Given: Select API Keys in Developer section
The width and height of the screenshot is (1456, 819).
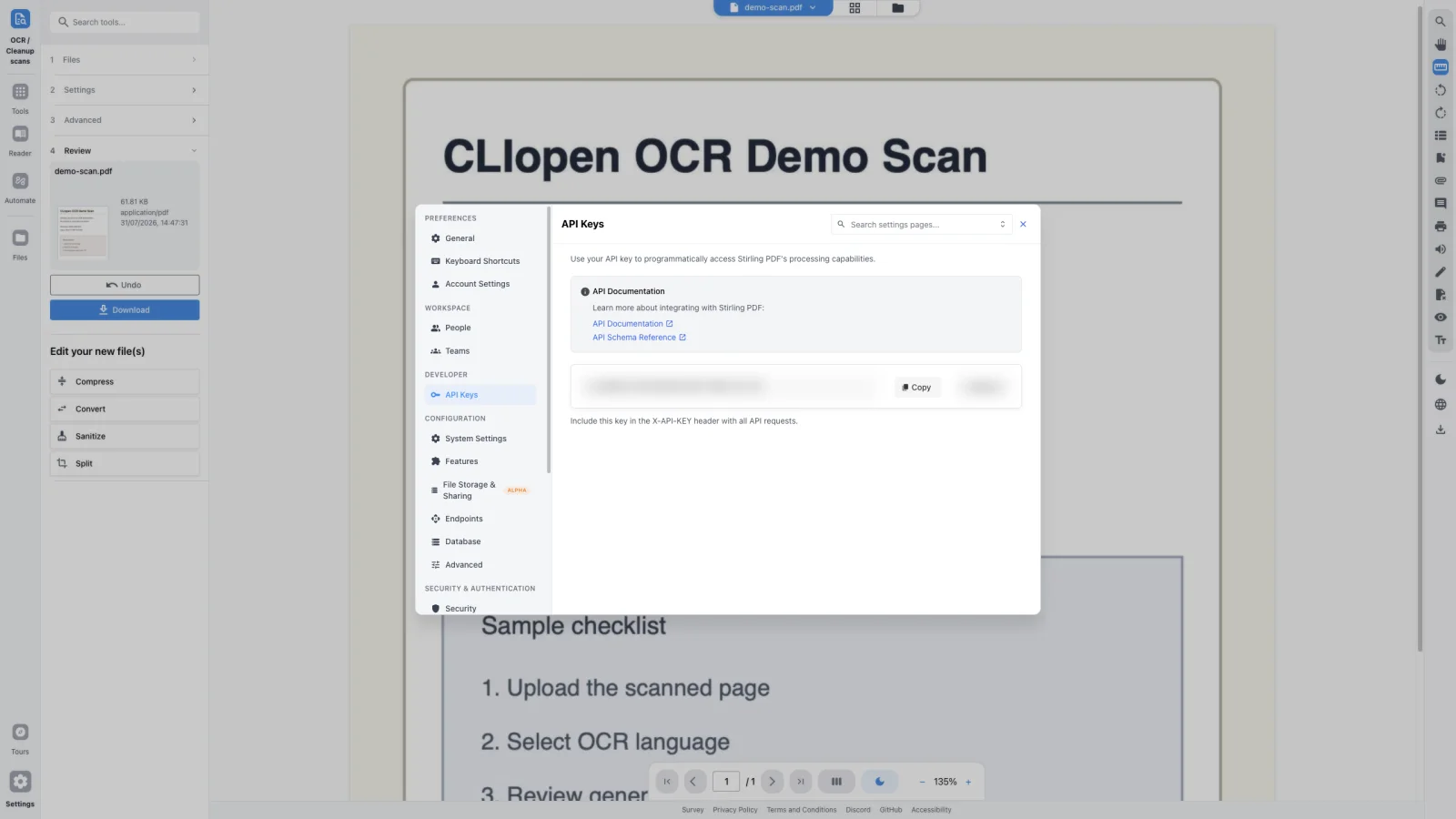Looking at the screenshot, I should [x=480, y=395].
